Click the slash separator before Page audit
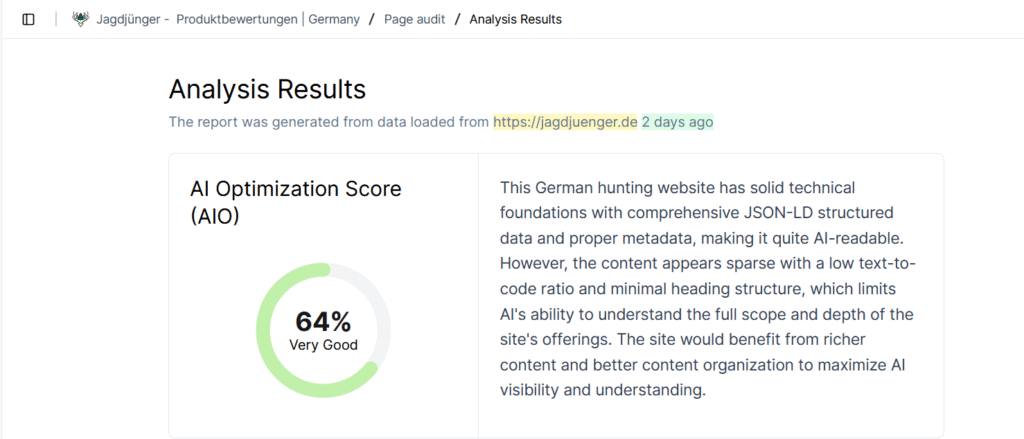Image resolution: width=1024 pixels, height=439 pixels. [x=372, y=19]
